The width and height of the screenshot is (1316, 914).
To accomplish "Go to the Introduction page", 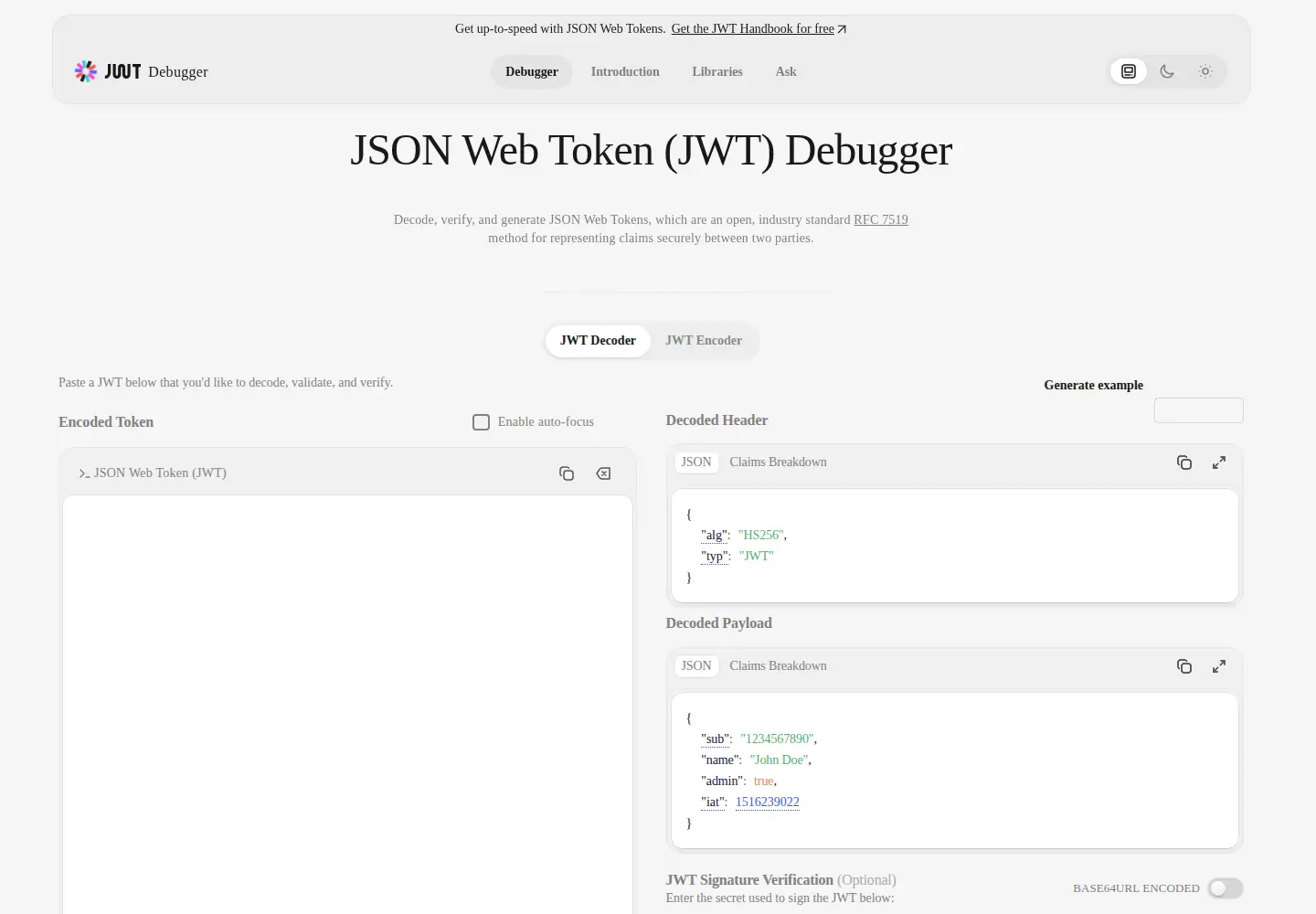I will point(625,71).
